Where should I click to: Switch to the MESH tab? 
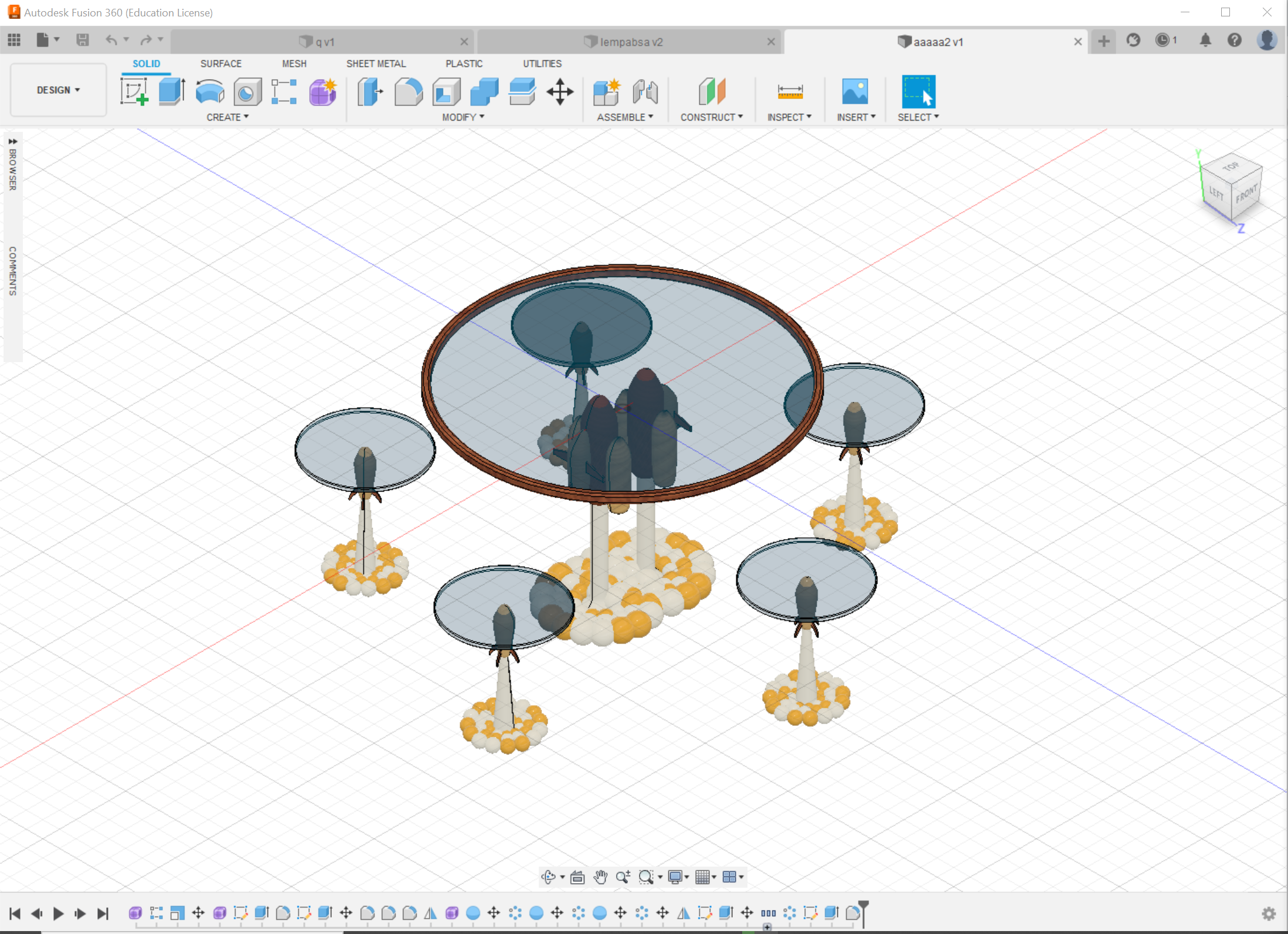point(294,63)
